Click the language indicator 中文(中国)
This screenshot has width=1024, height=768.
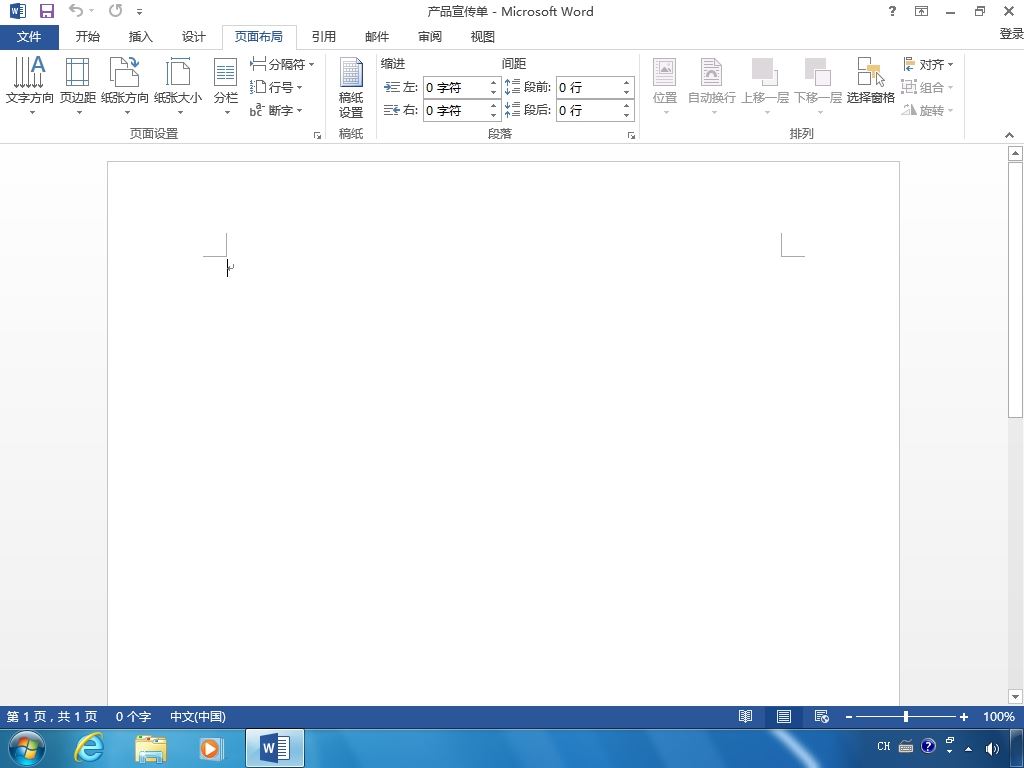point(198,716)
